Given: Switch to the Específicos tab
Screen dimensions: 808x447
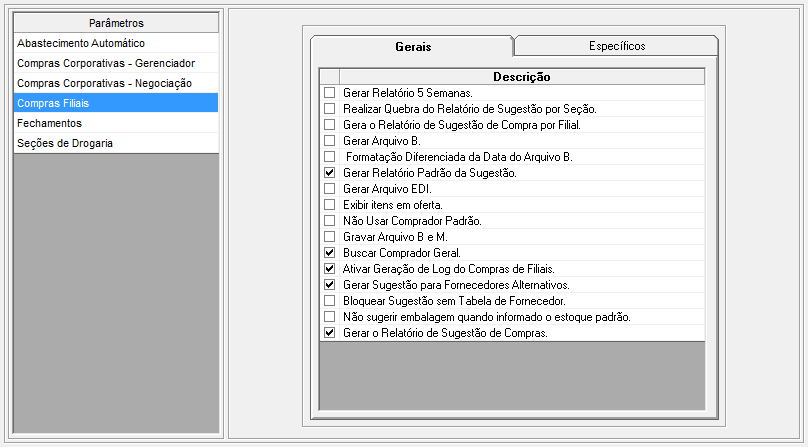Looking at the screenshot, I should 616,46.
